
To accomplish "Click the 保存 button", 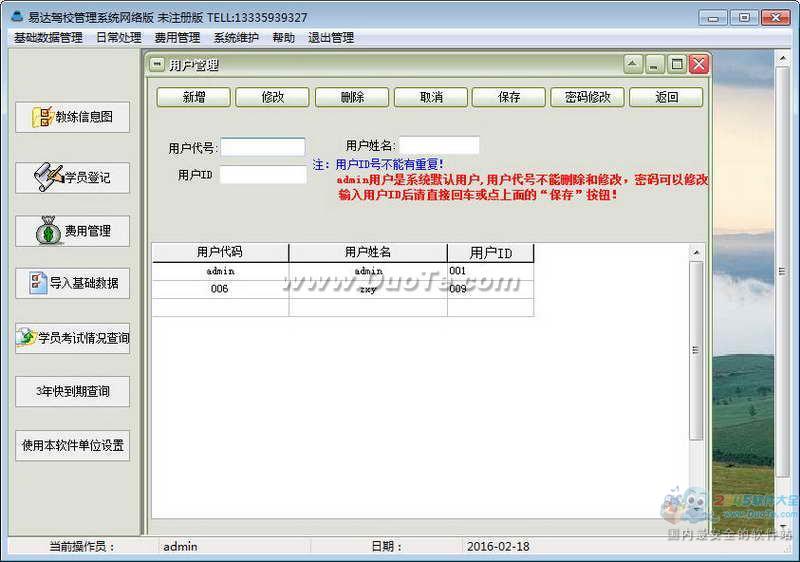I will [510, 97].
